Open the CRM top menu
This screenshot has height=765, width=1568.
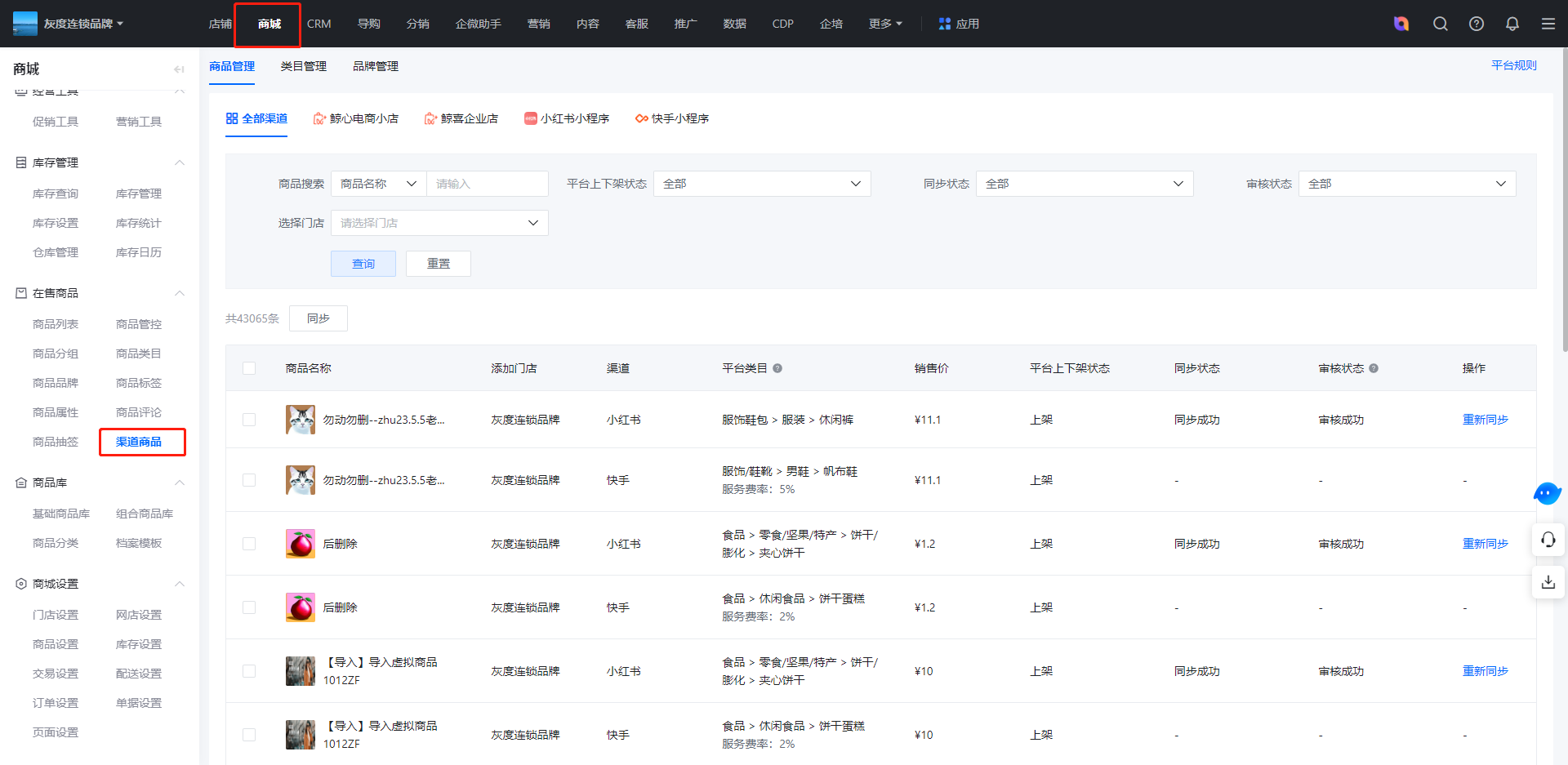pyautogui.click(x=319, y=24)
